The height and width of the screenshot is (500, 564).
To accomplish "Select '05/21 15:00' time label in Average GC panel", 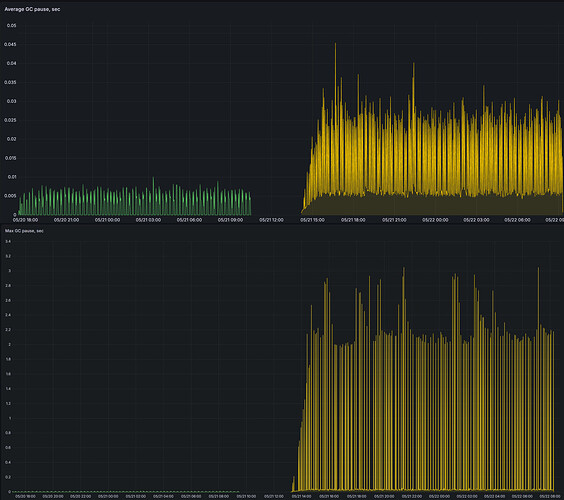I will coord(312,220).
